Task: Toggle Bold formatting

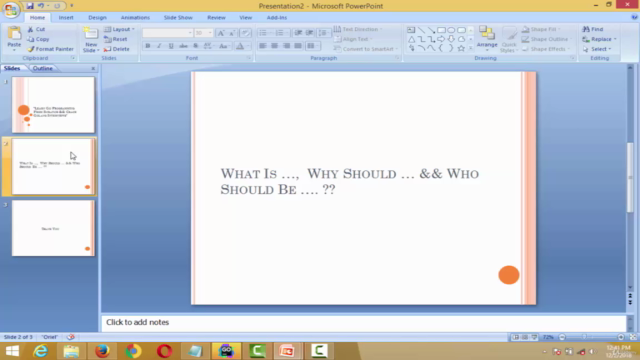Action: (x=148, y=46)
